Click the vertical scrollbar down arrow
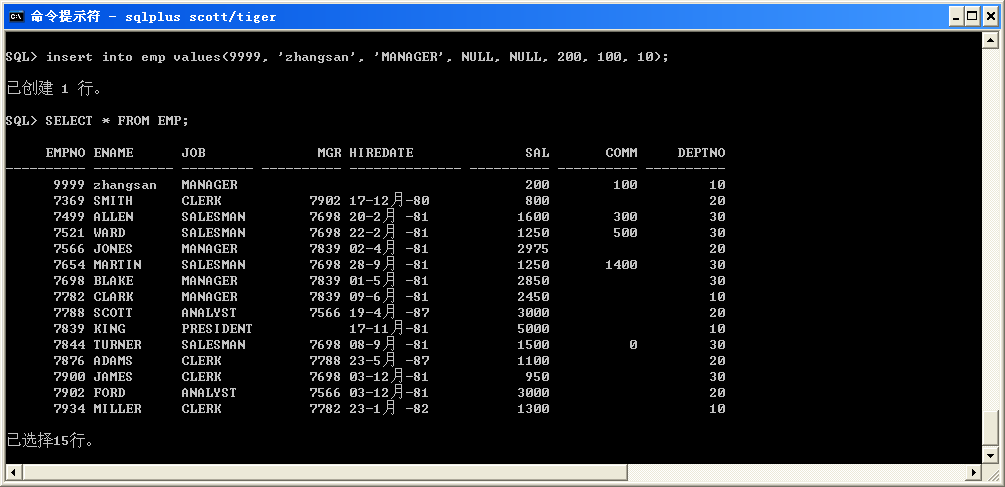1005x487 pixels. 990,455
